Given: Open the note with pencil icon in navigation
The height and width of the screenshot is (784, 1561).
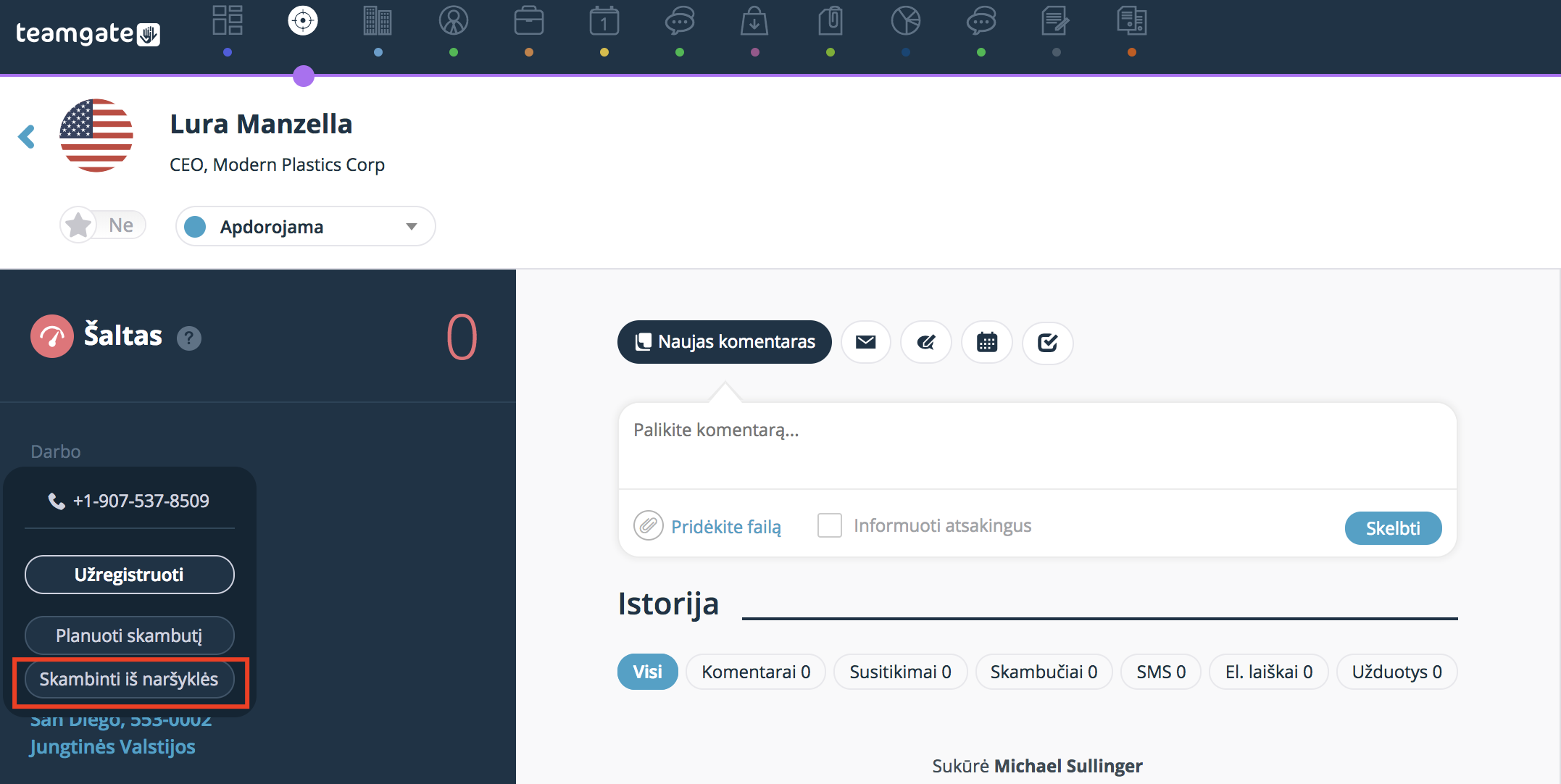Looking at the screenshot, I should (1057, 20).
